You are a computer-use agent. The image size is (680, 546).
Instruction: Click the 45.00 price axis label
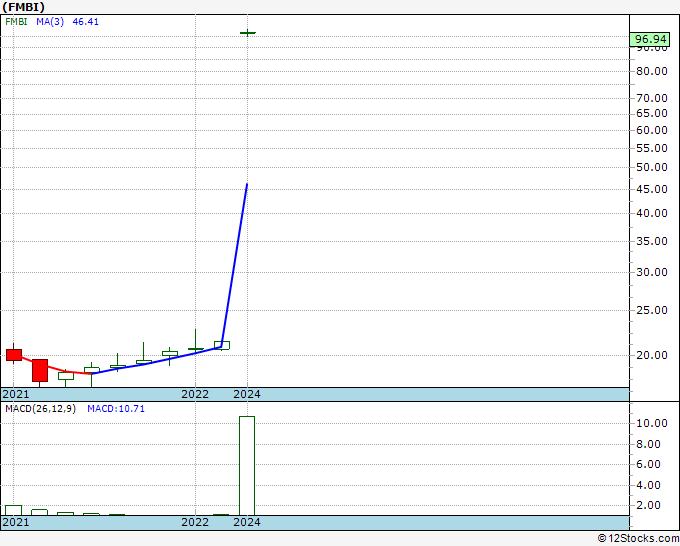[x=652, y=189]
